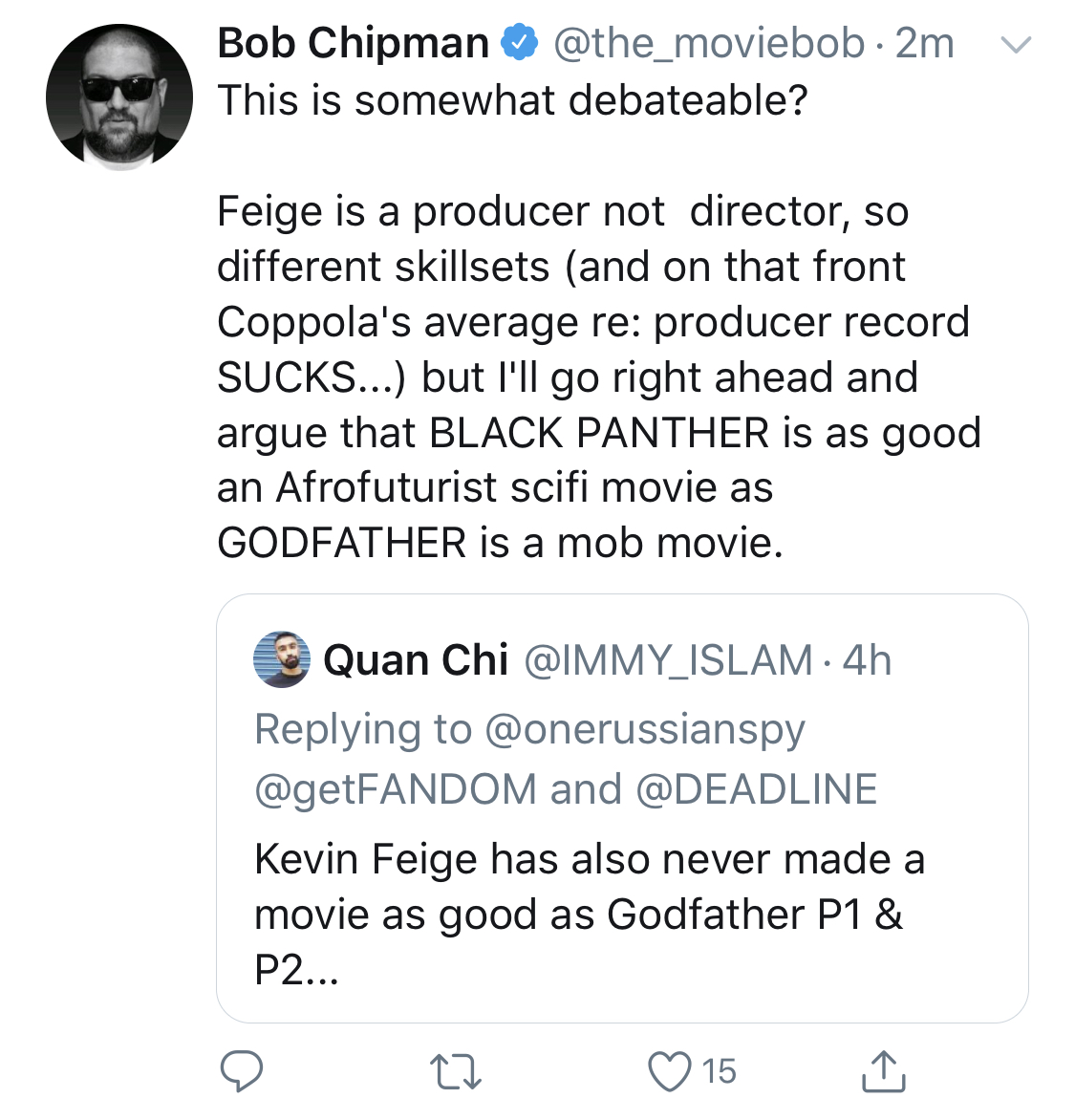
Task: Open @getFANDOM mention
Action: [x=395, y=789]
